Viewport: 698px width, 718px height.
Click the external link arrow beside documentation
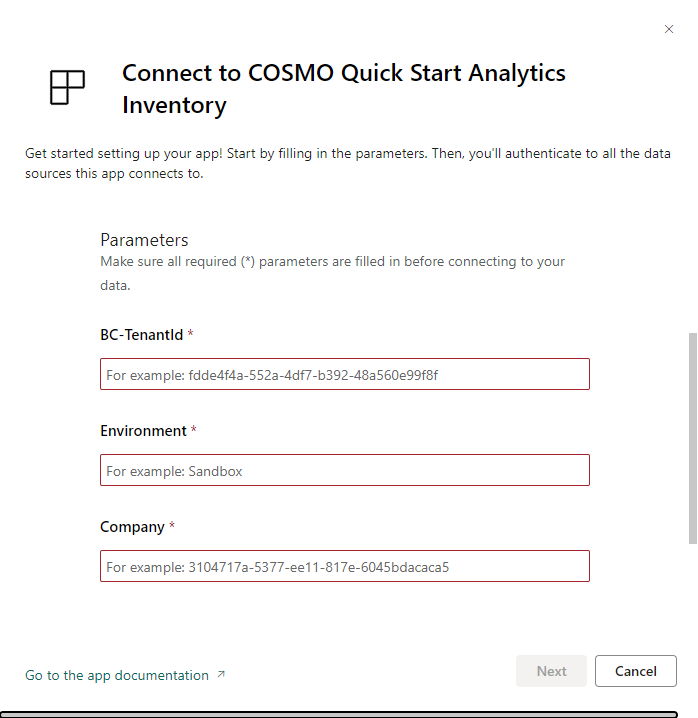[x=221, y=675]
